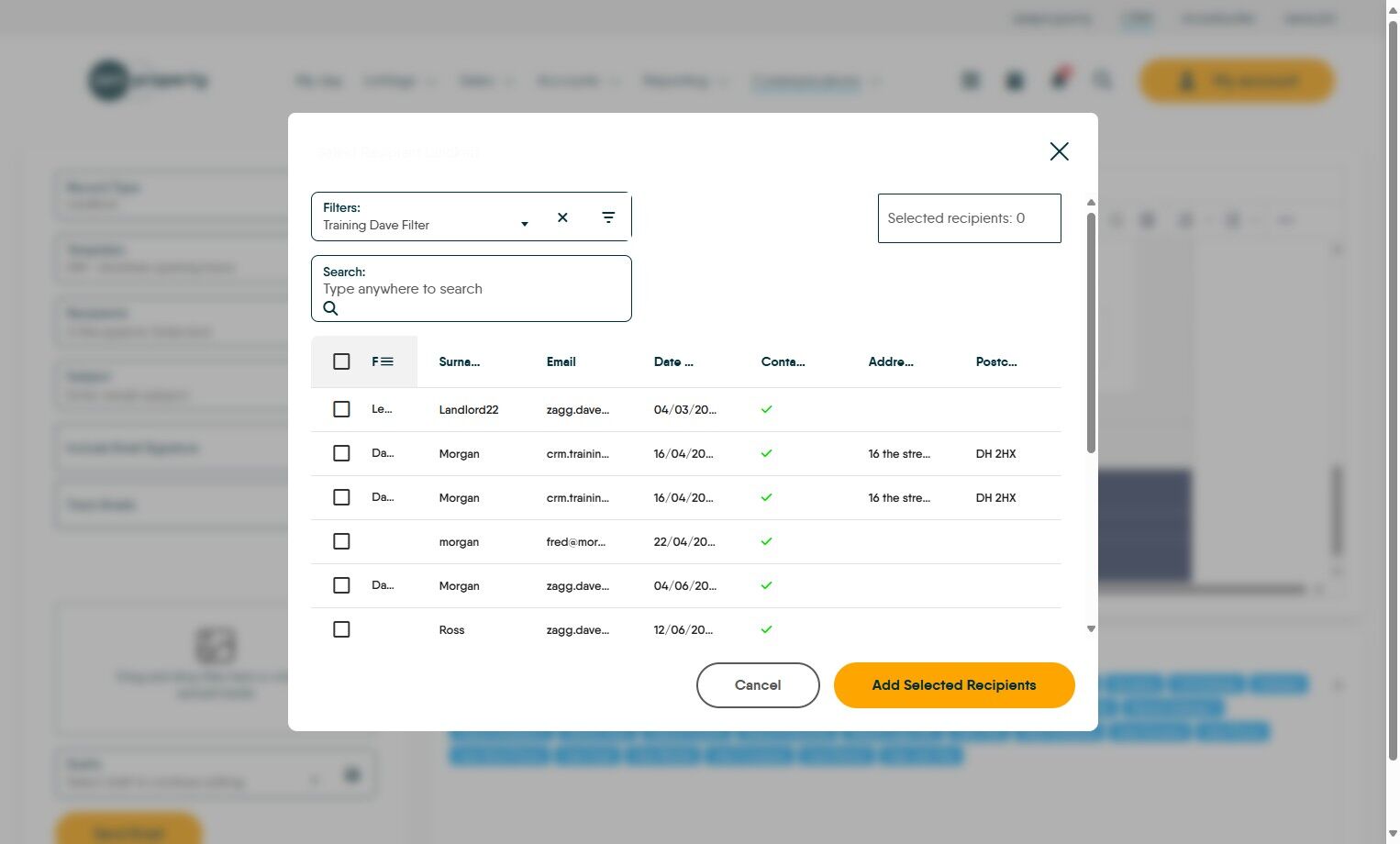
Task: Click the browser page vertical scrollbar
Action: click(x=1393, y=390)
